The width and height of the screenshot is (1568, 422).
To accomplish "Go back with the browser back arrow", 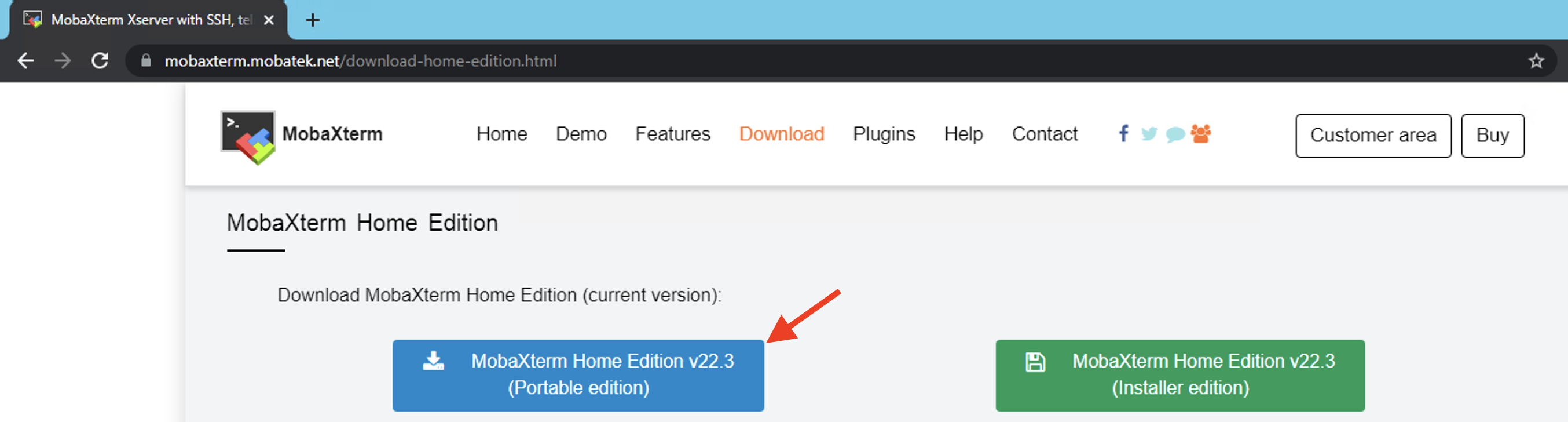I will (x=25, y=61).
